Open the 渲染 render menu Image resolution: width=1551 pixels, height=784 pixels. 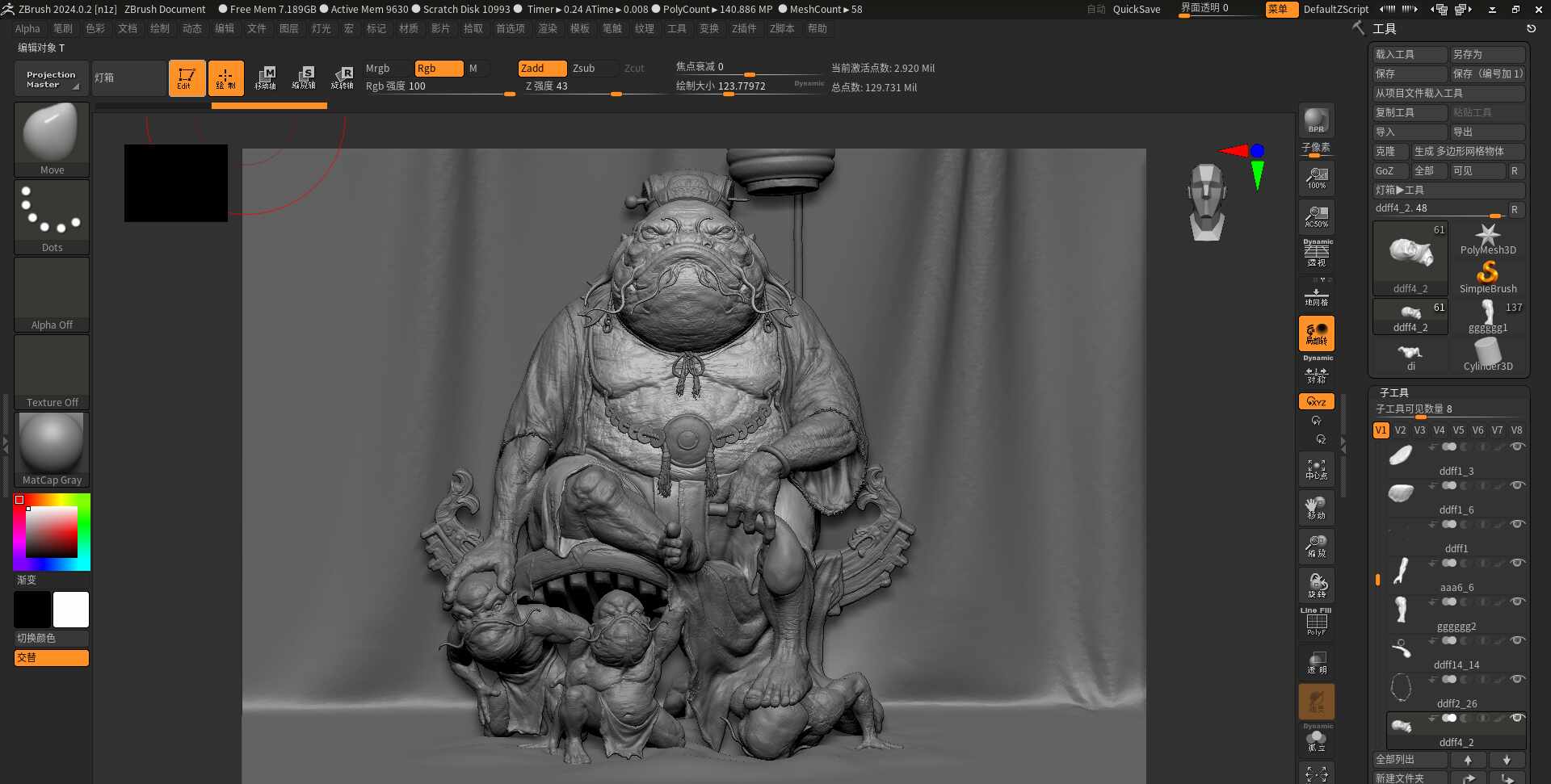[x=548, y=28]
